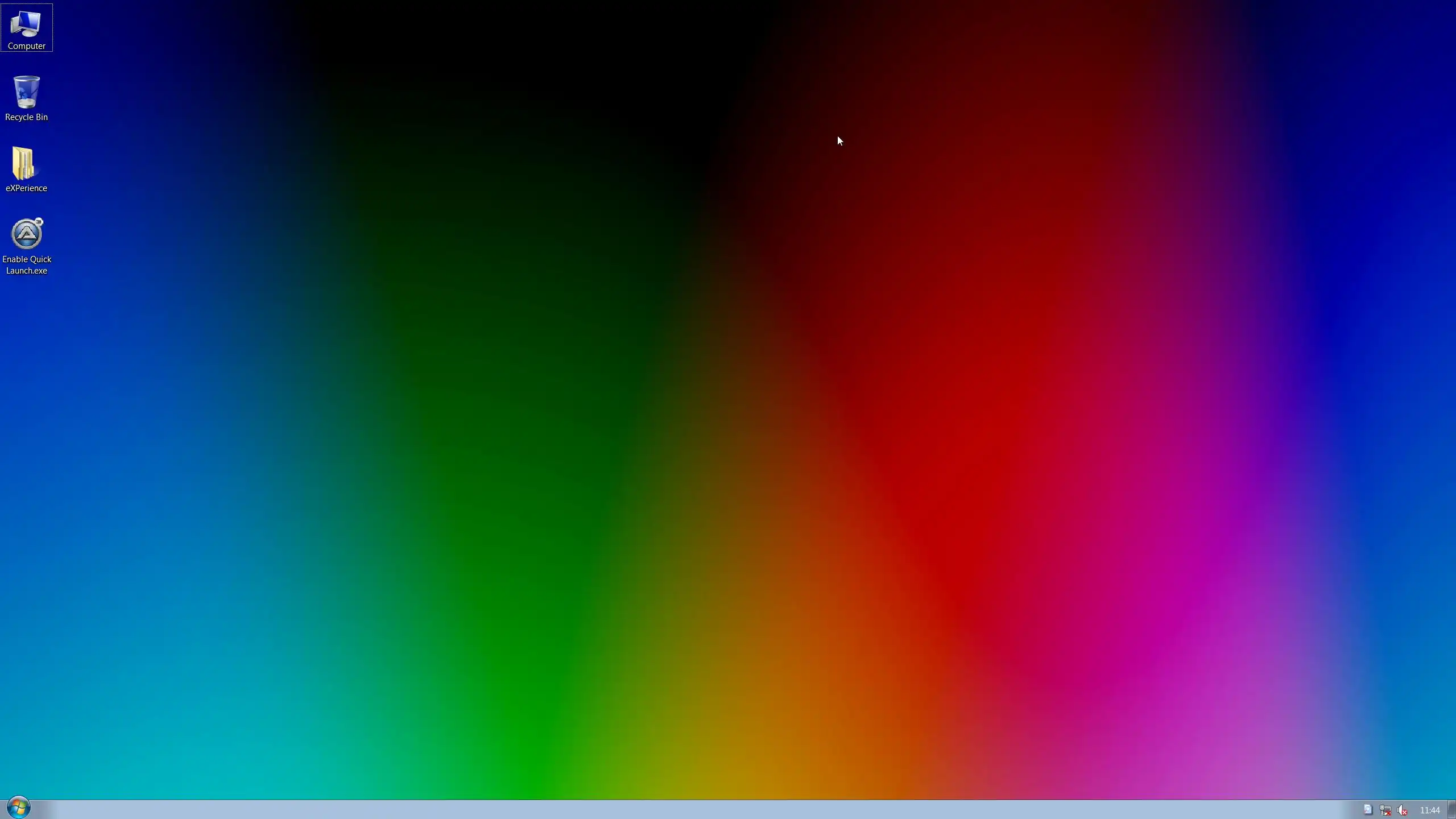
Task: Click an empty area of the taskbar
Action: [x=682, y=810]
